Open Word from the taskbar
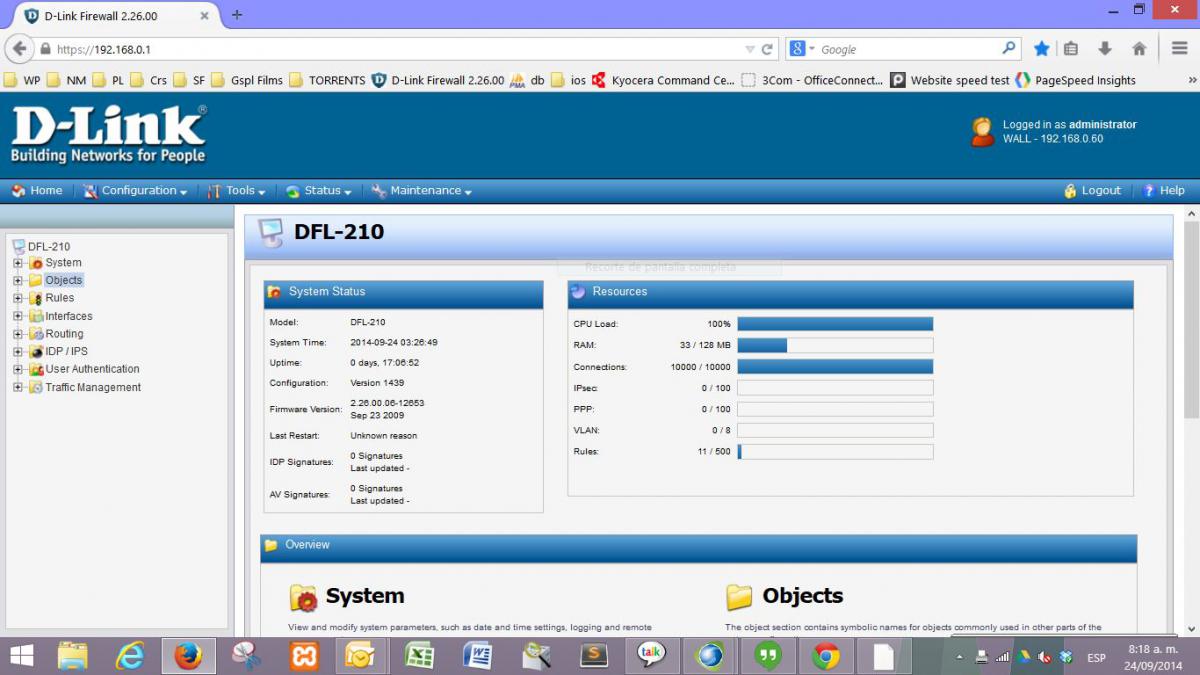 point(478,656)
